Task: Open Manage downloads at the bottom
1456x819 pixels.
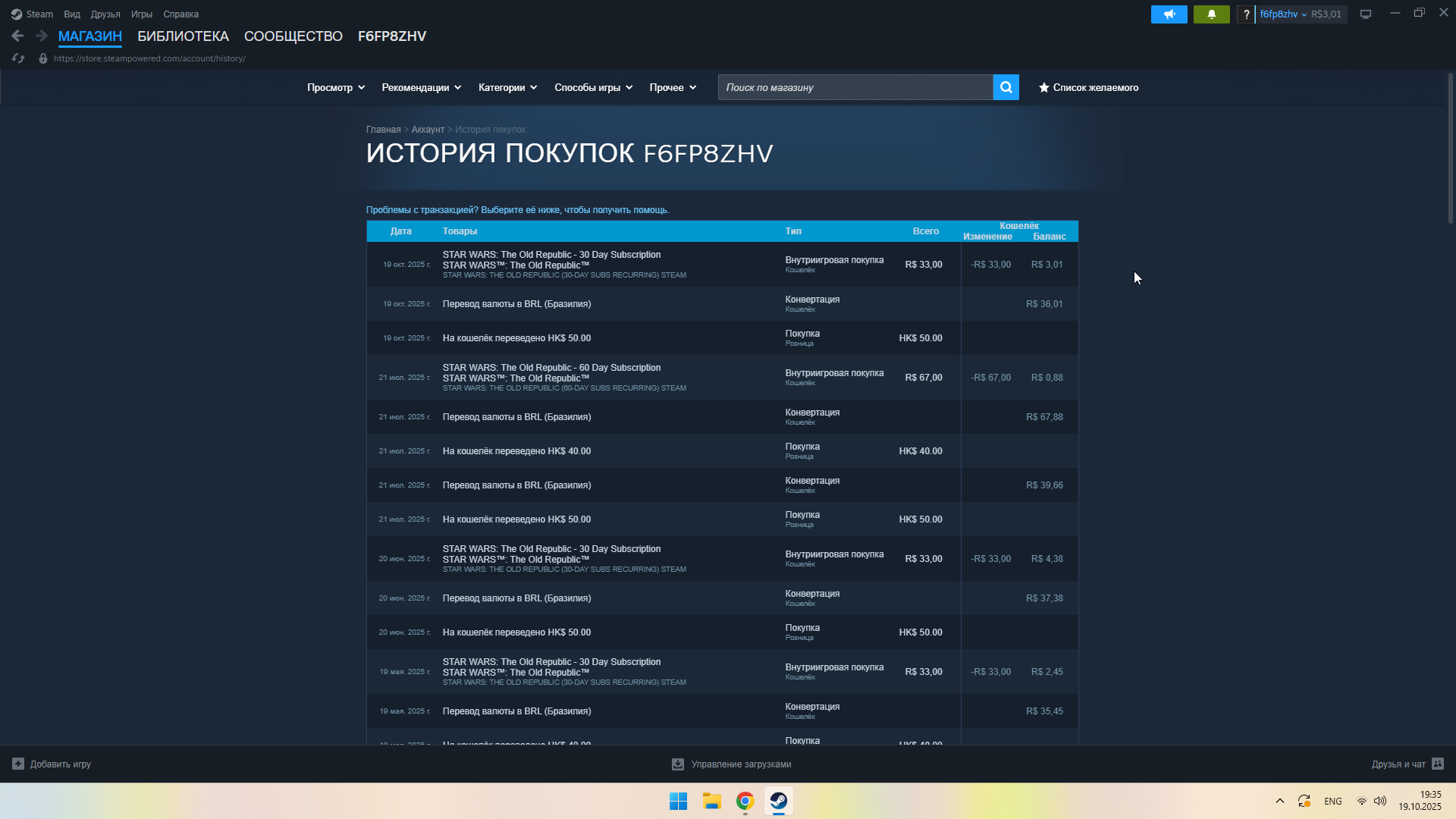Action: [731, 764]
